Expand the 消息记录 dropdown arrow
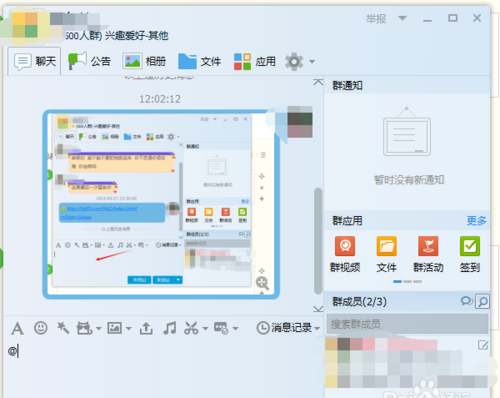This screenshot has width=500, height=398. [x=317, y=329]
